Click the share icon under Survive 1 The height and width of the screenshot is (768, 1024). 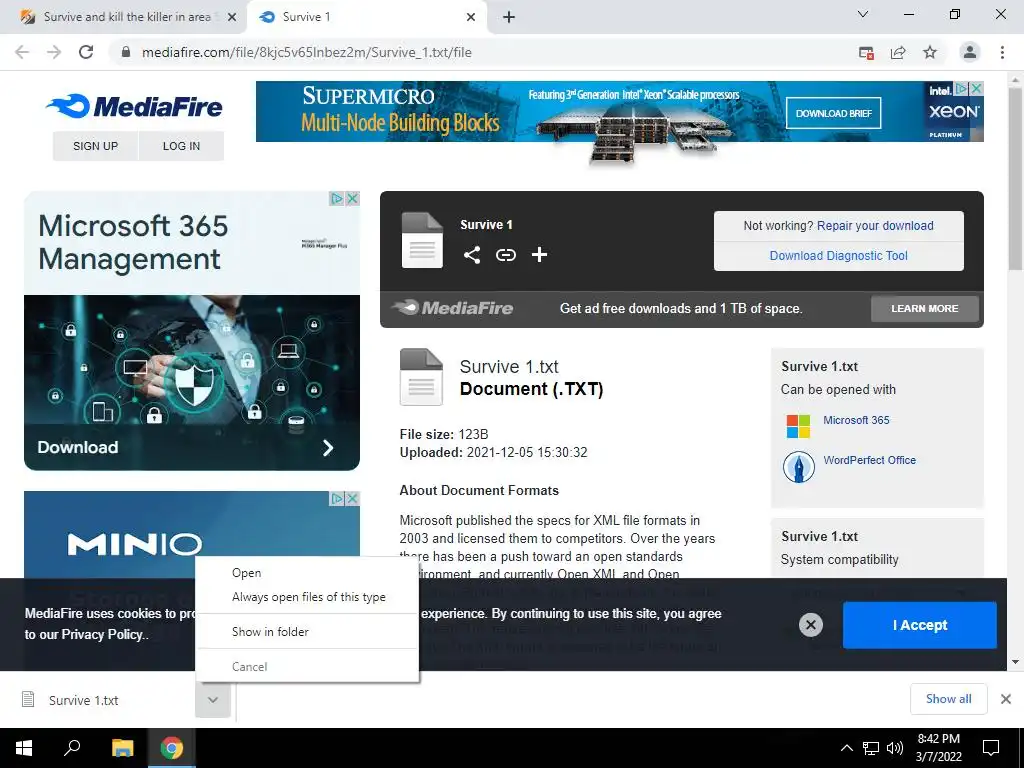click(x=472, y=255)
